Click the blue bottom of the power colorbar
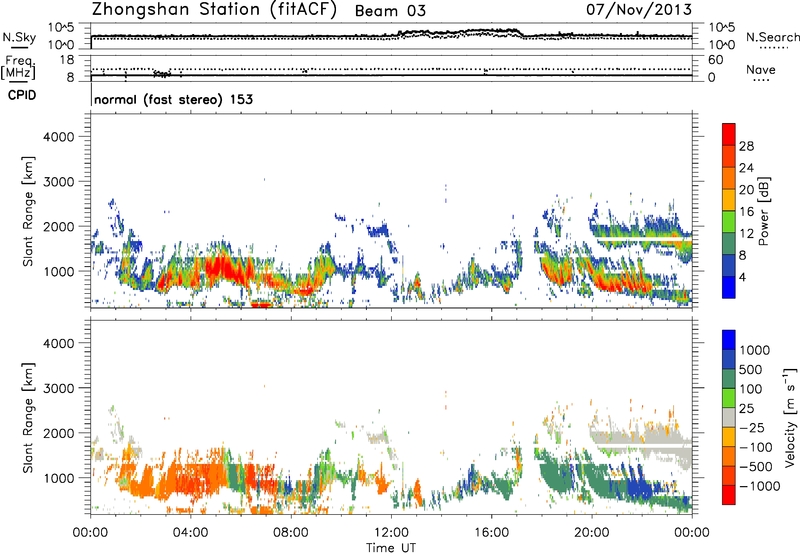Viewport: 800px width, 554px height. pos(729,287)
